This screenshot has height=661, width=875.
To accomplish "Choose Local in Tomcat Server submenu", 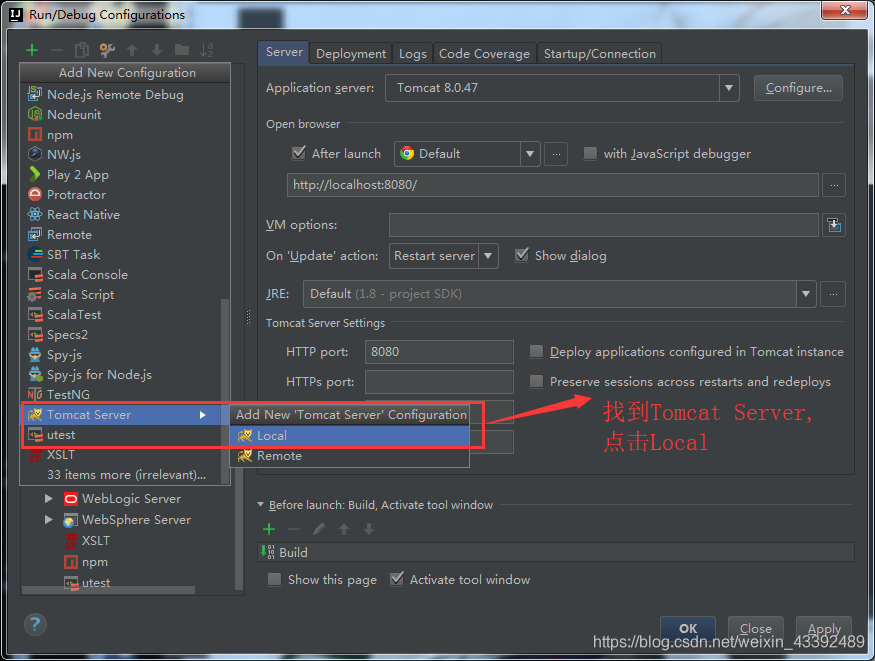I will [x=349, y=436].
